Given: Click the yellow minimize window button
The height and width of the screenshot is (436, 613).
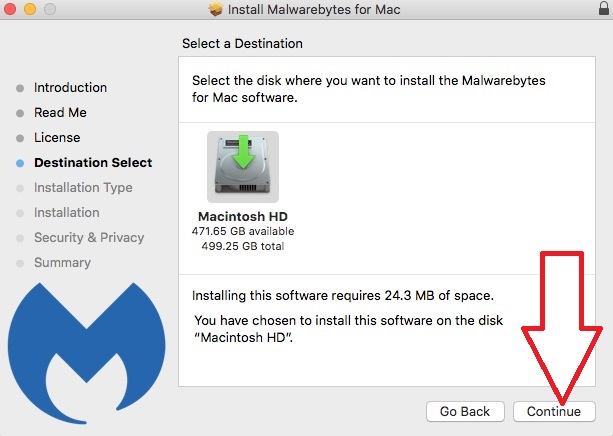Looking at the screenshot, I should (30, 9).
